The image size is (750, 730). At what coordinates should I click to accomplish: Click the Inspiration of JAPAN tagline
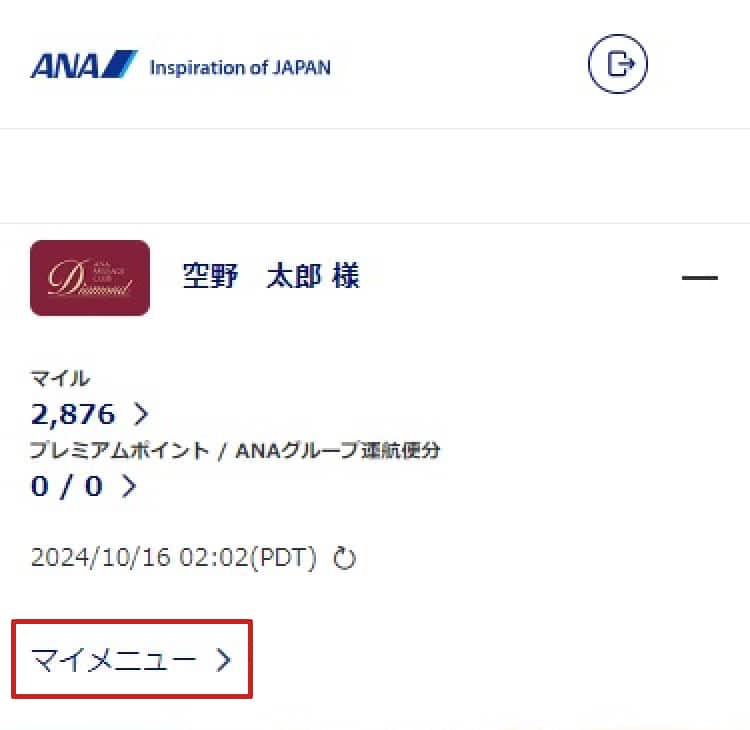tap(240, 67)
